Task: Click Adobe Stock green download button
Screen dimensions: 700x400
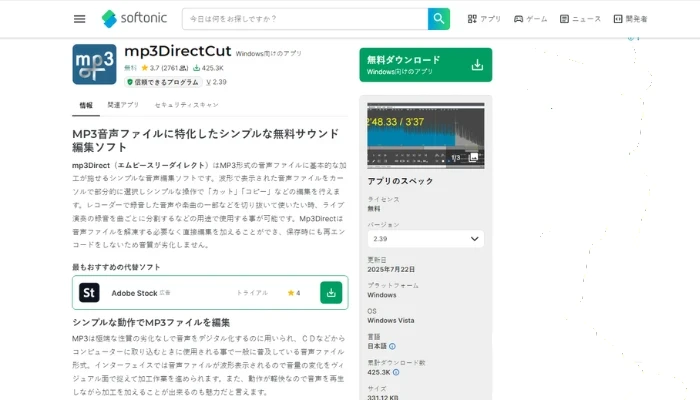Action: point(331,292)
